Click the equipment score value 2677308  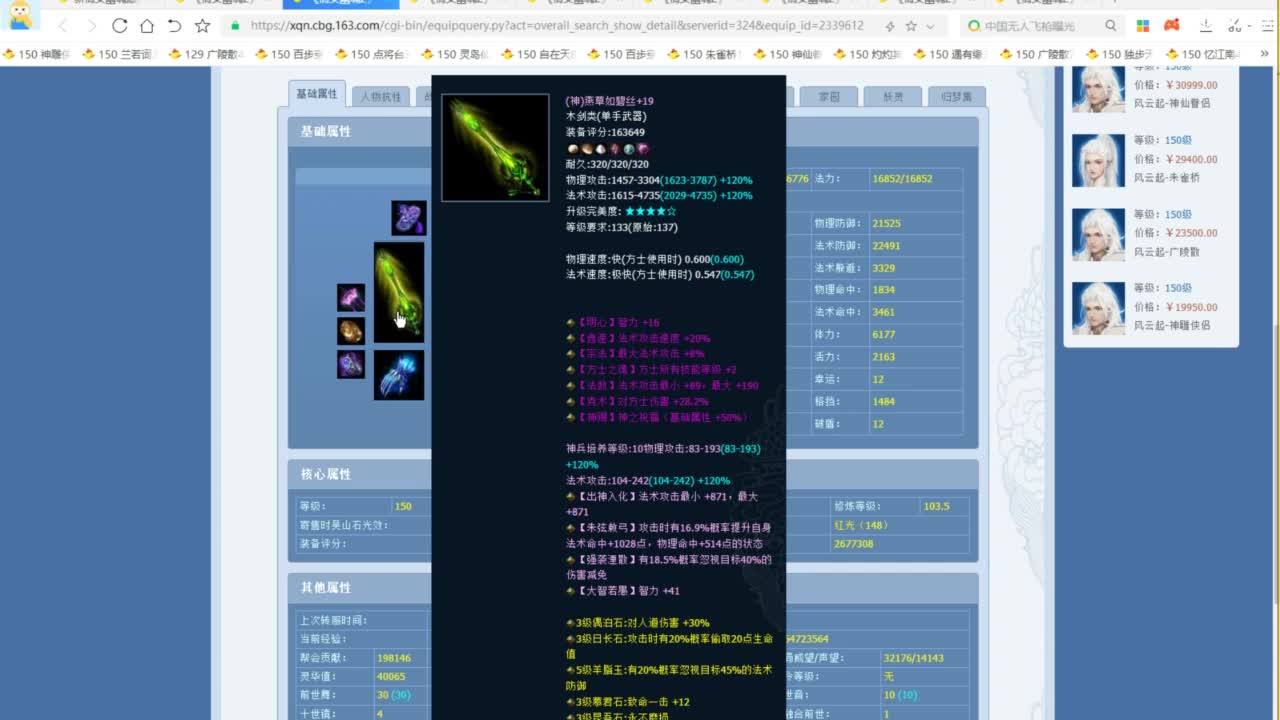click(x=853, y=544)
